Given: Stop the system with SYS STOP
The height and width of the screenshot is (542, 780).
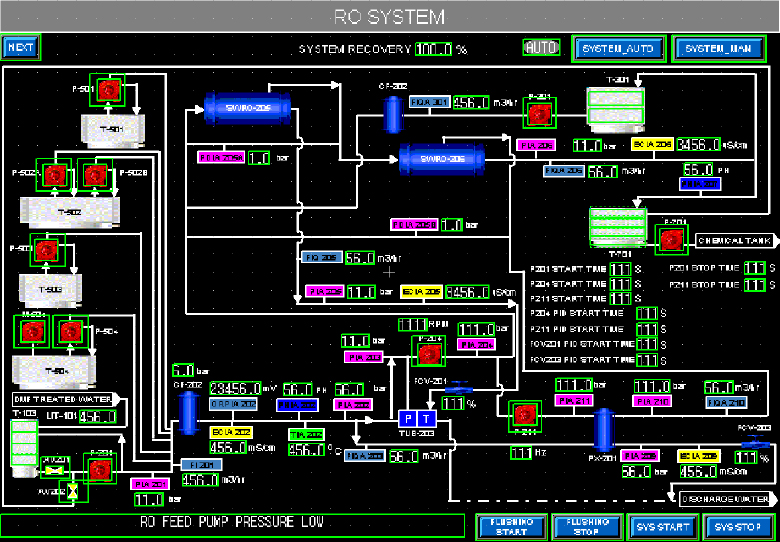Looking at the screenshot, I should point(738,527).
